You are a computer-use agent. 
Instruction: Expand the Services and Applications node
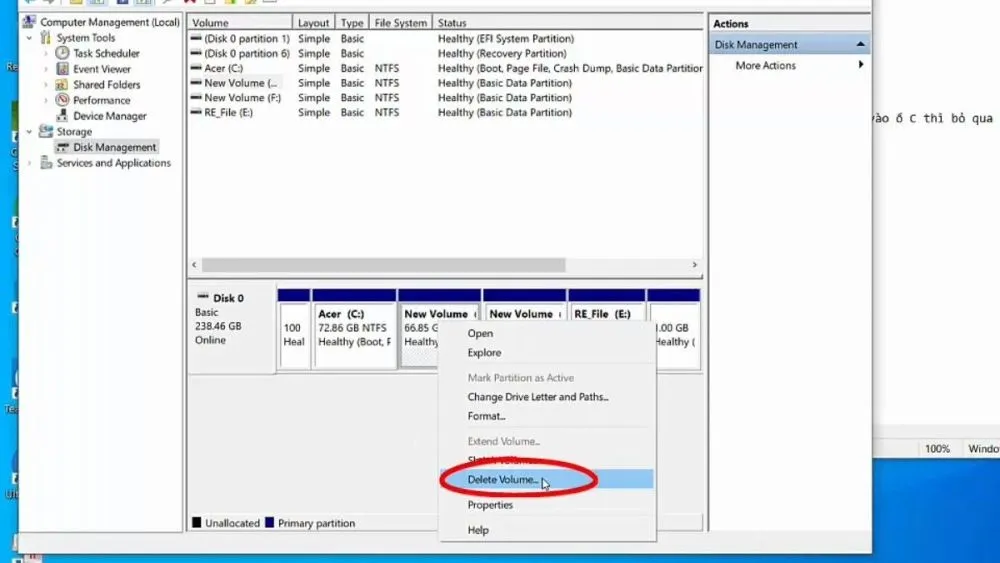pos(29,163)
